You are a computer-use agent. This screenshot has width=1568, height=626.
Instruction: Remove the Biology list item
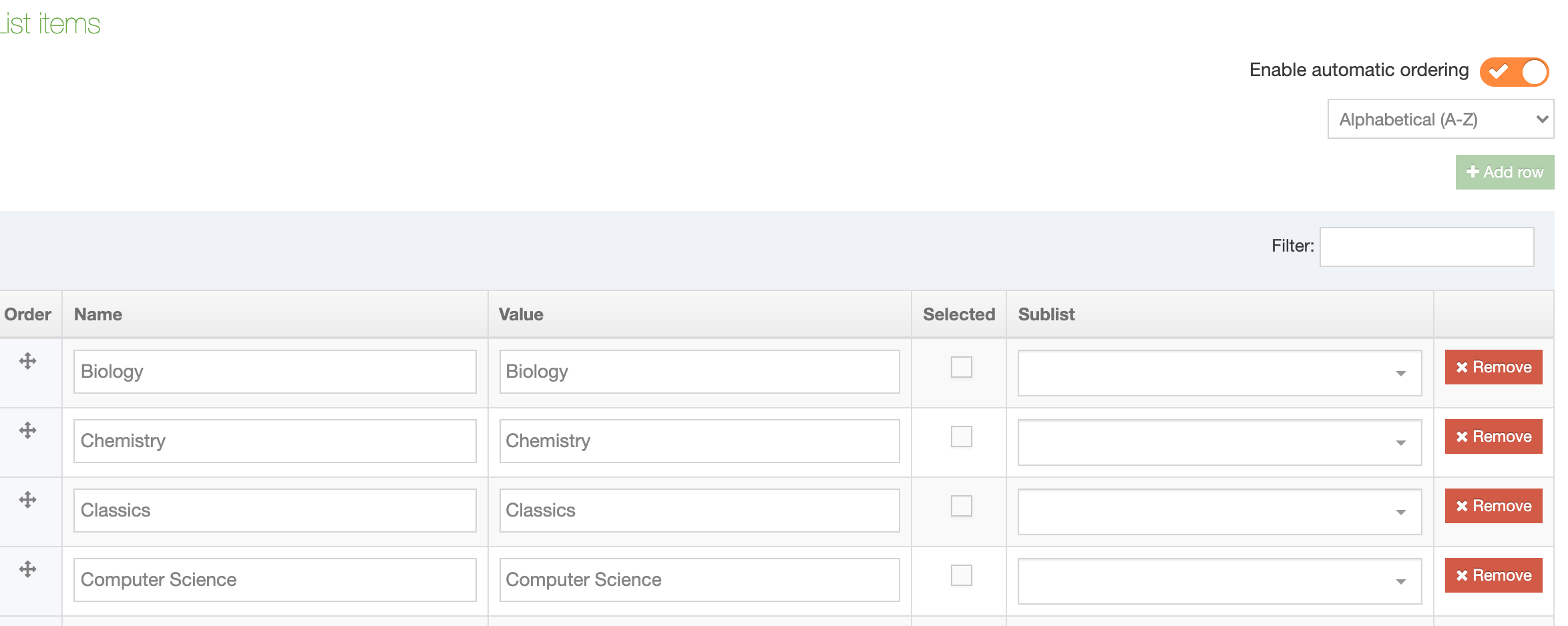(x=1493, y=367)
